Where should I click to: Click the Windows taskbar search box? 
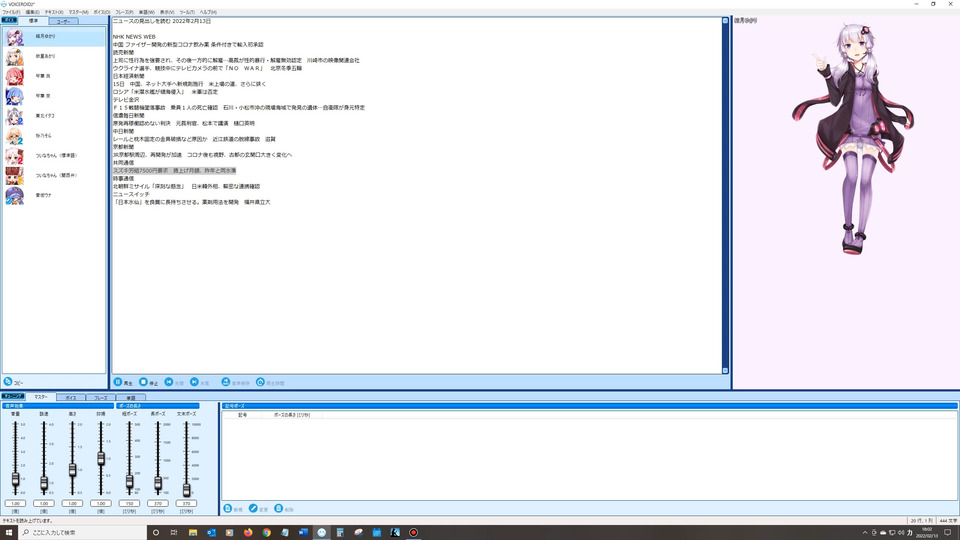pyautogui.click(x=83, y=533)
